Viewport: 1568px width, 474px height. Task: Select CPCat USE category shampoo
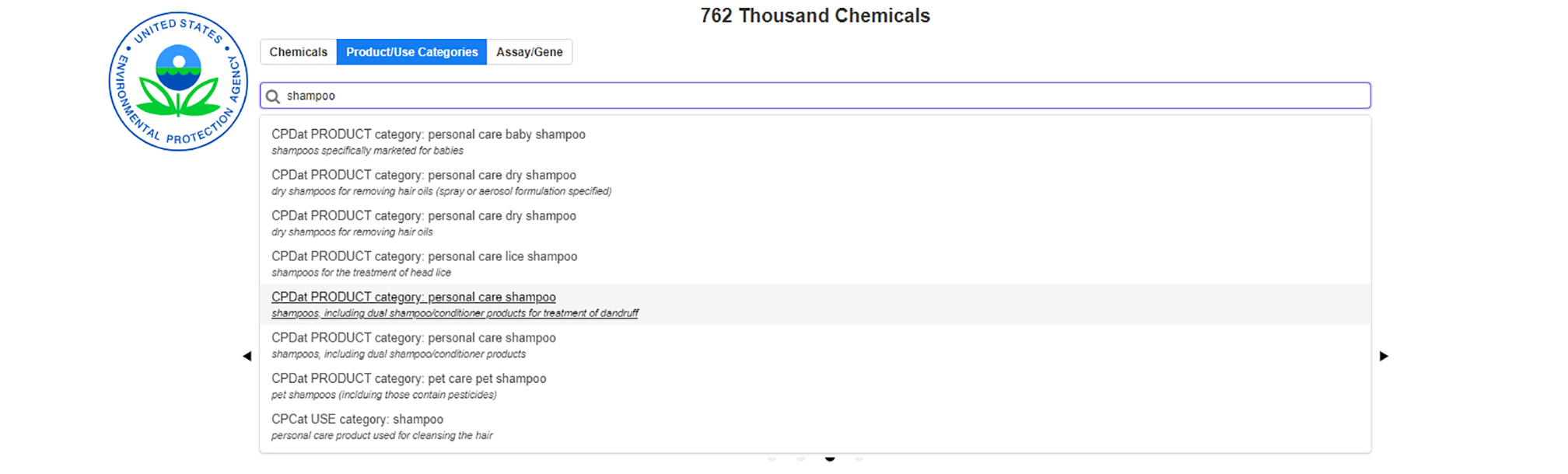(x=815, y=427)
